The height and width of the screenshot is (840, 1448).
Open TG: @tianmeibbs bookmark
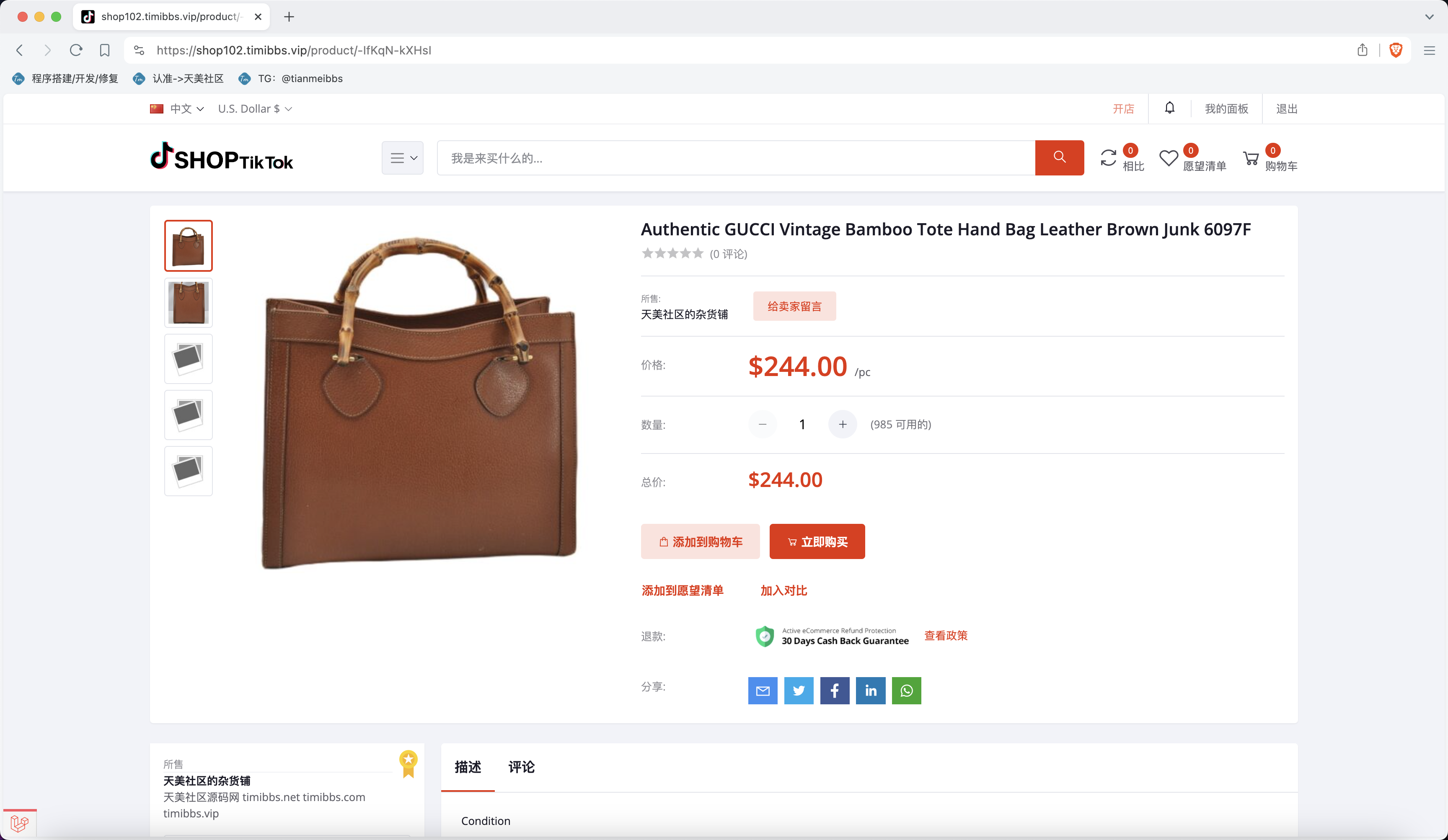tap(291, 79)
